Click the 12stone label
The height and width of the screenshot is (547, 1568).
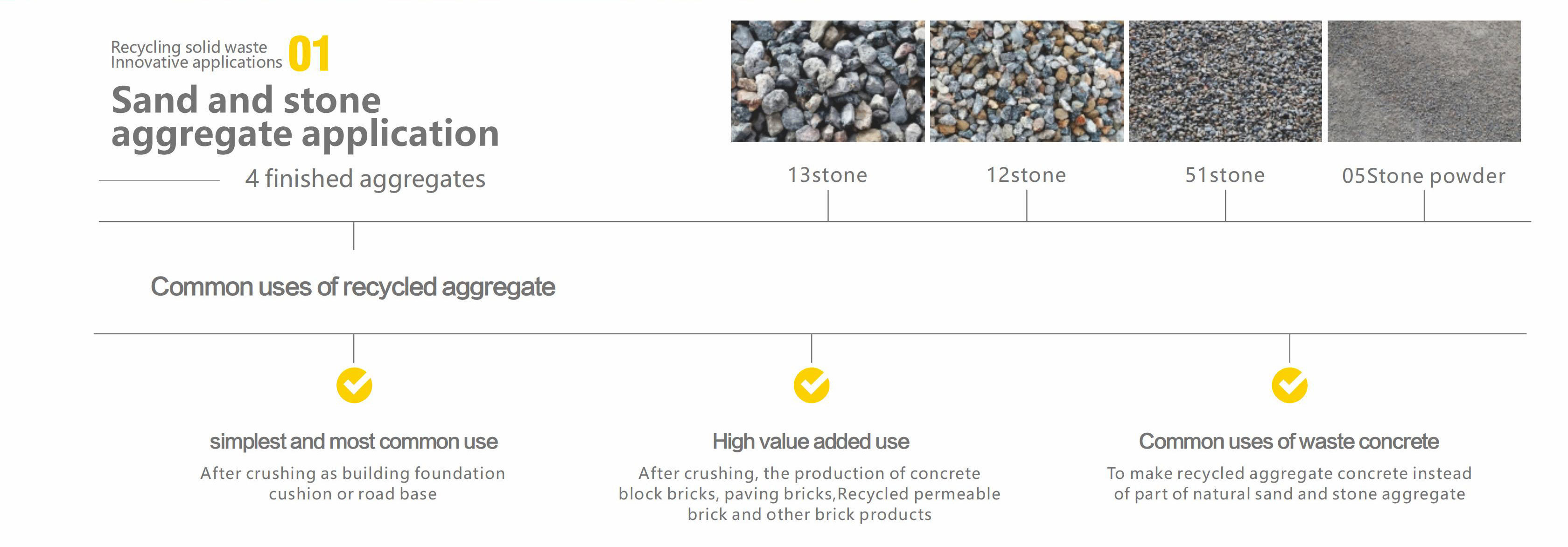(x=1026, y=175)
